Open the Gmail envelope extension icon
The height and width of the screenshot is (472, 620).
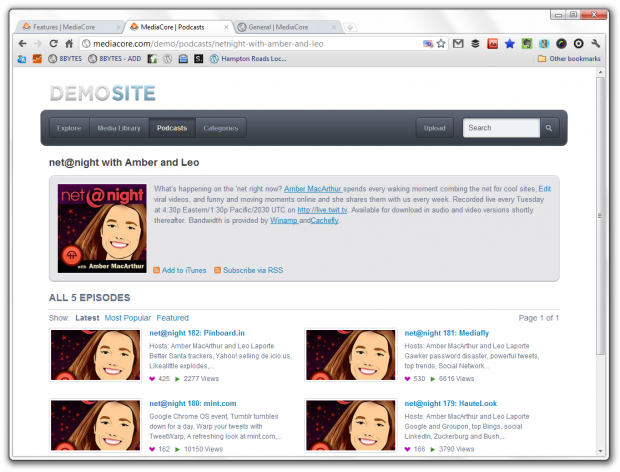click(x=458, y=43)
